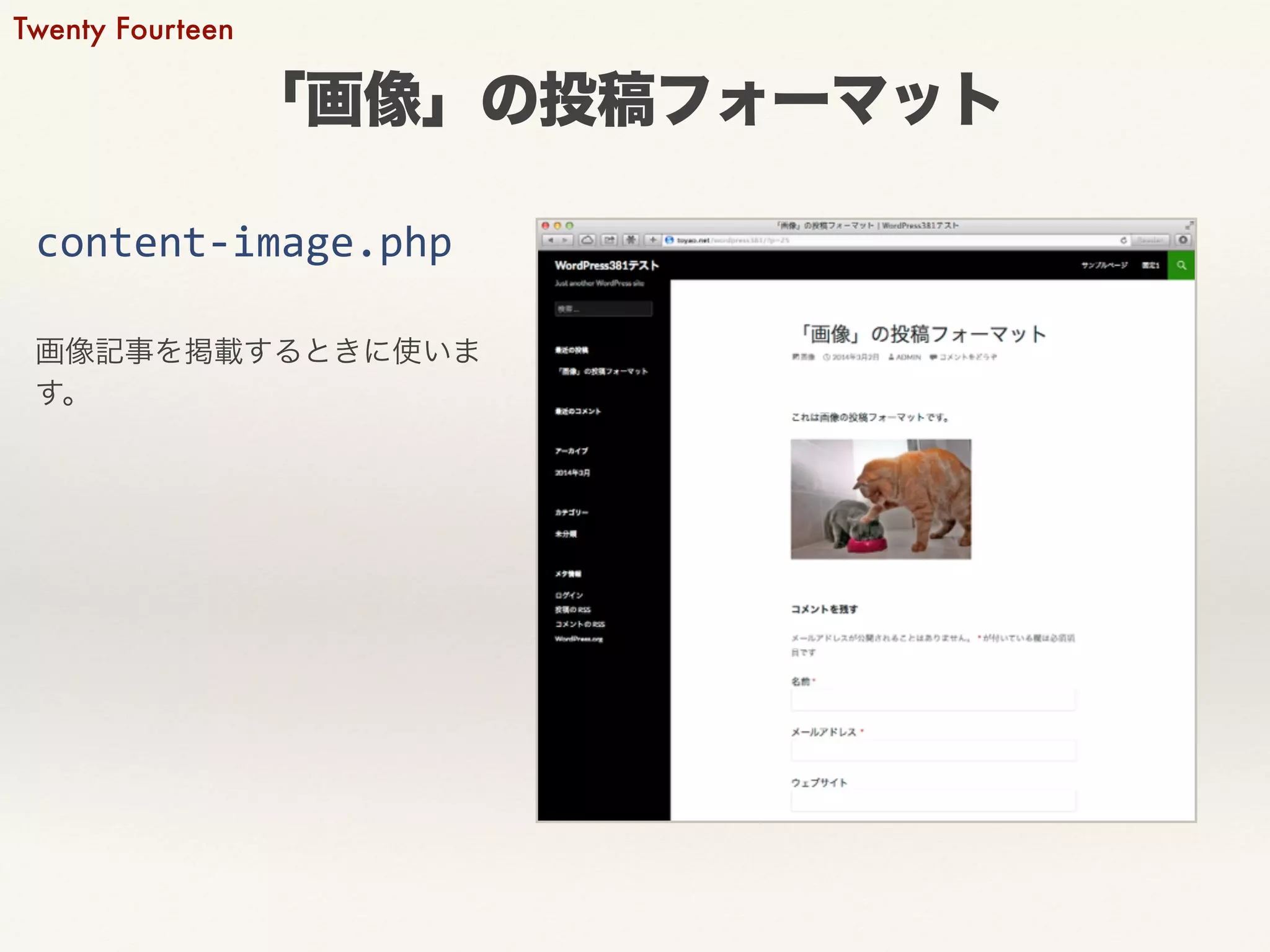Open the 固定1 menu item in header
Screen dimensions: 1270x952
(1151, 265)
